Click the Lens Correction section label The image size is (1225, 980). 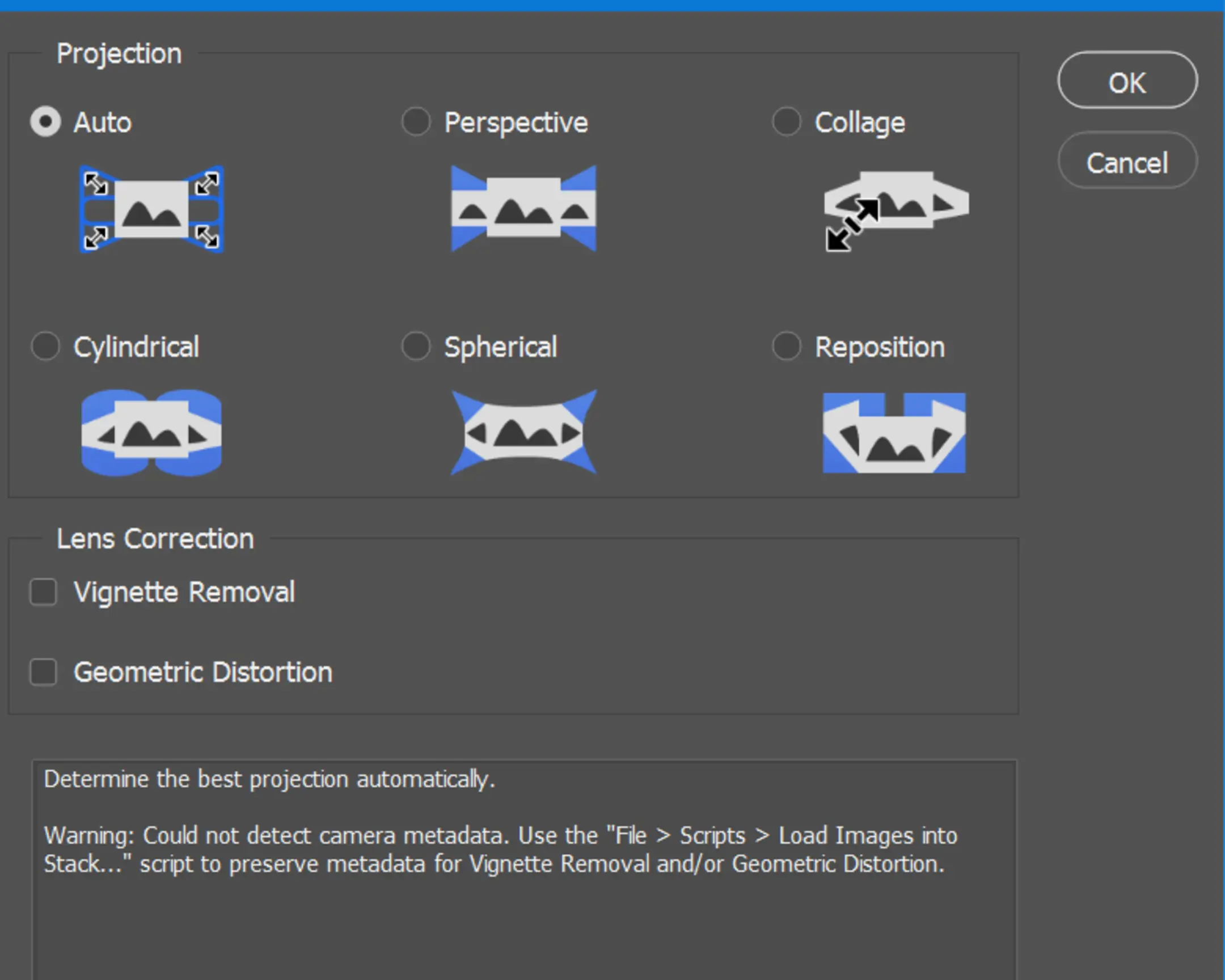point(155,538)
